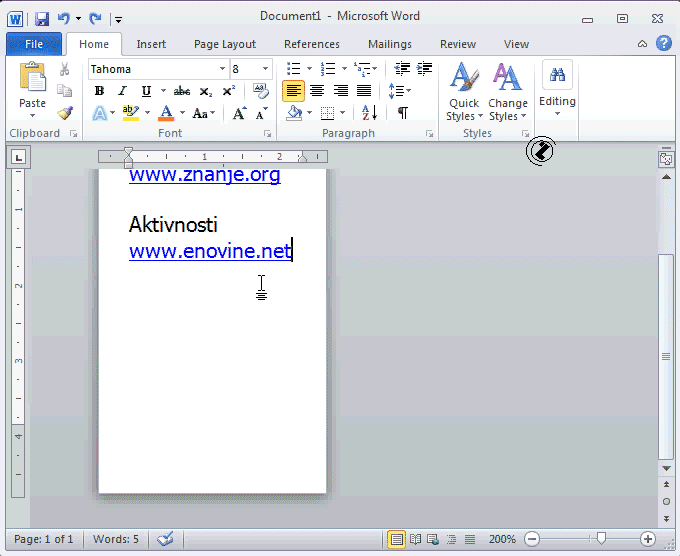The width and height of the screenshot is (680, 556).
Task: Switch to the Page Layout tab
Action: click(x=225, y=44)
